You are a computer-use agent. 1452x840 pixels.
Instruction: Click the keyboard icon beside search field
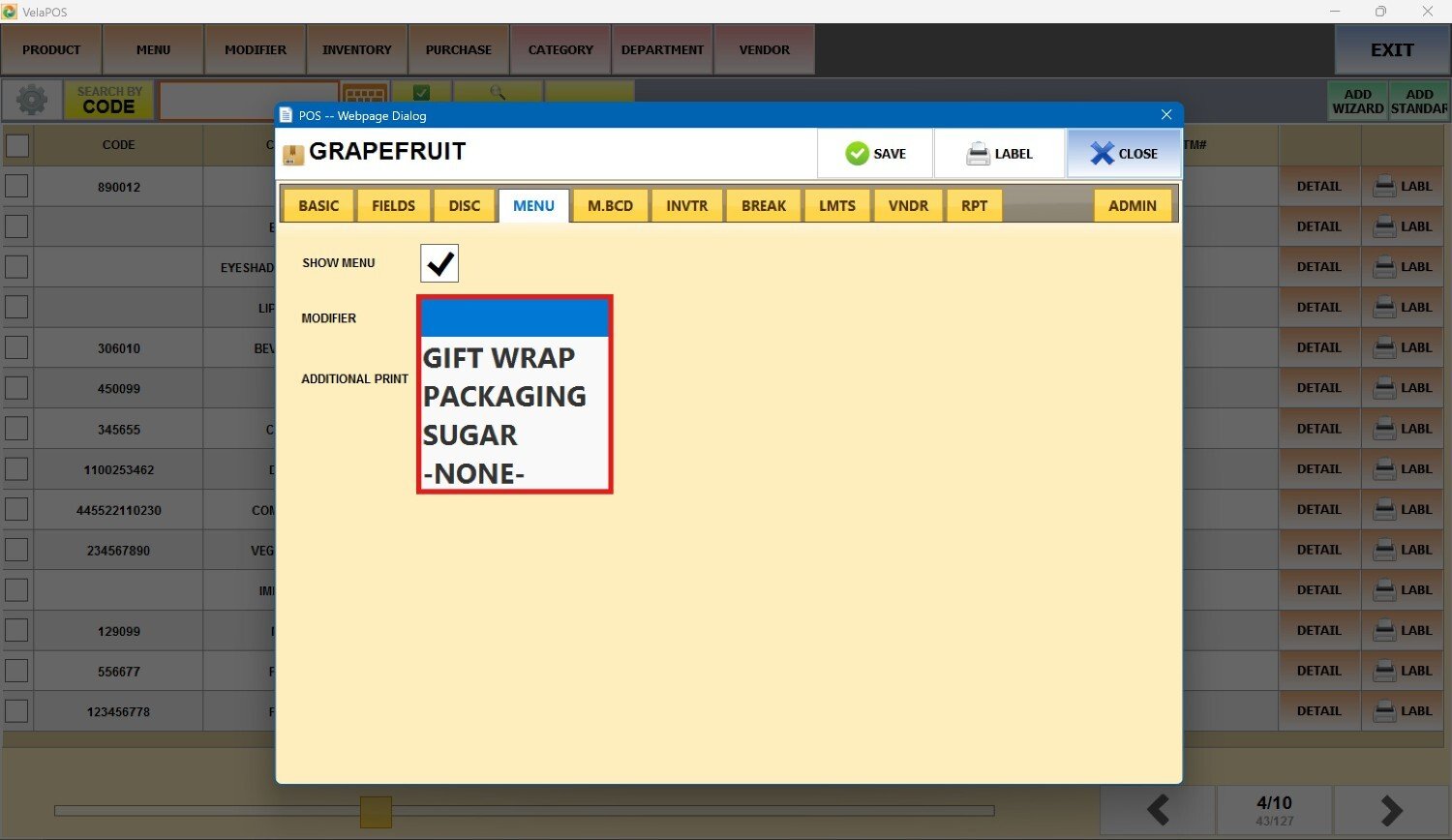365,95
